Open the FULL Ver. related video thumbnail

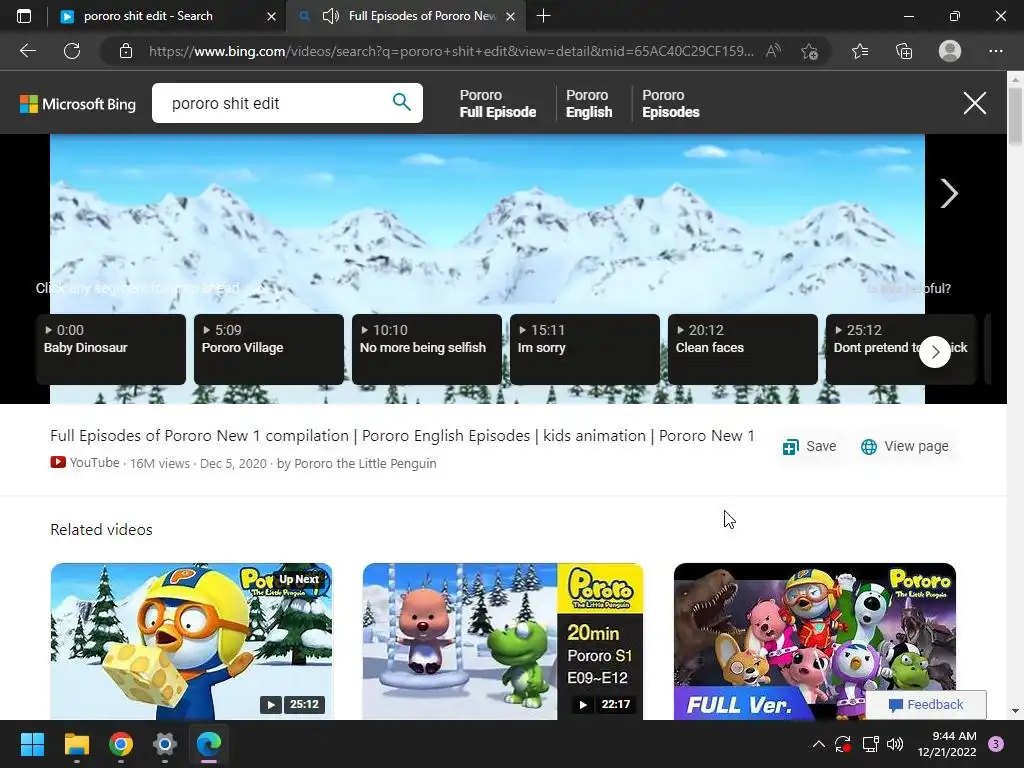814,641
